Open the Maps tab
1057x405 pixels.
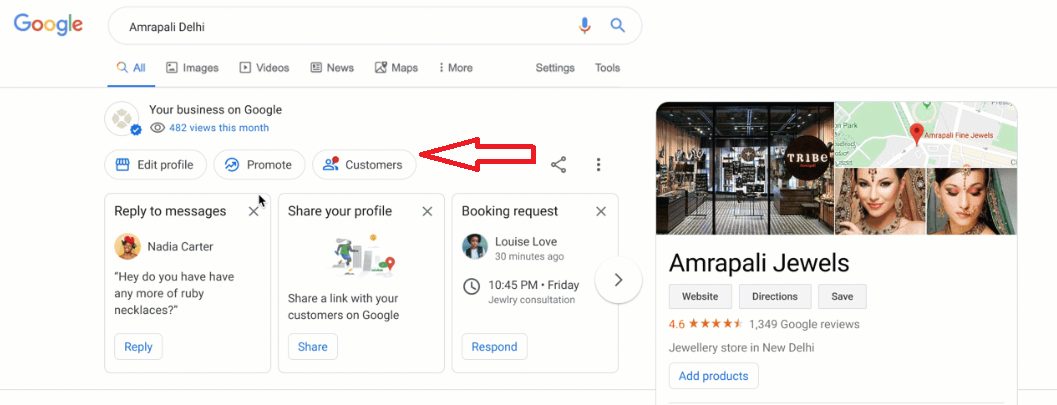pyautogui.click(x=396, y=67)
